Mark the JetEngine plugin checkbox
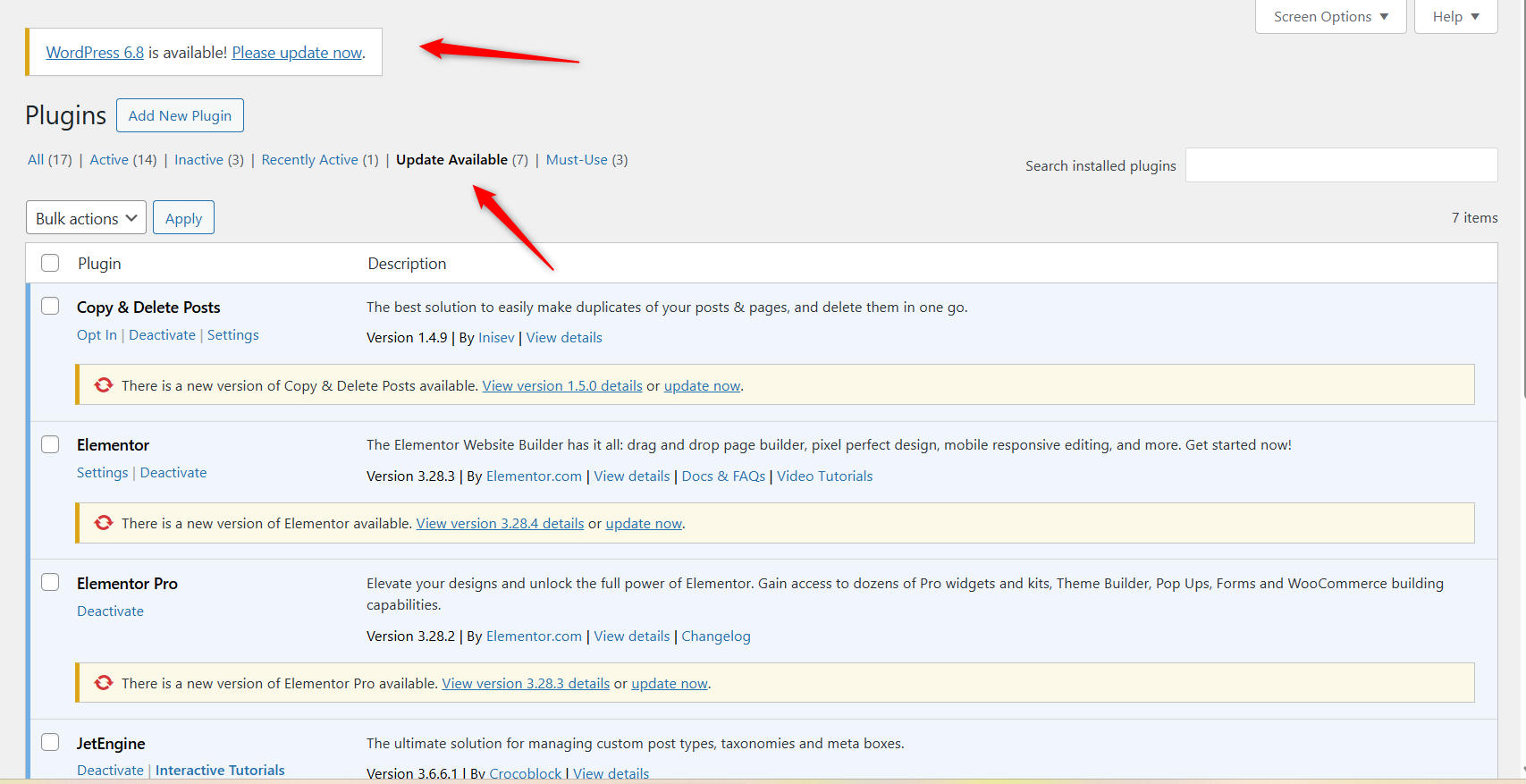Viewport: 1526px width, 784px height. 50,742
